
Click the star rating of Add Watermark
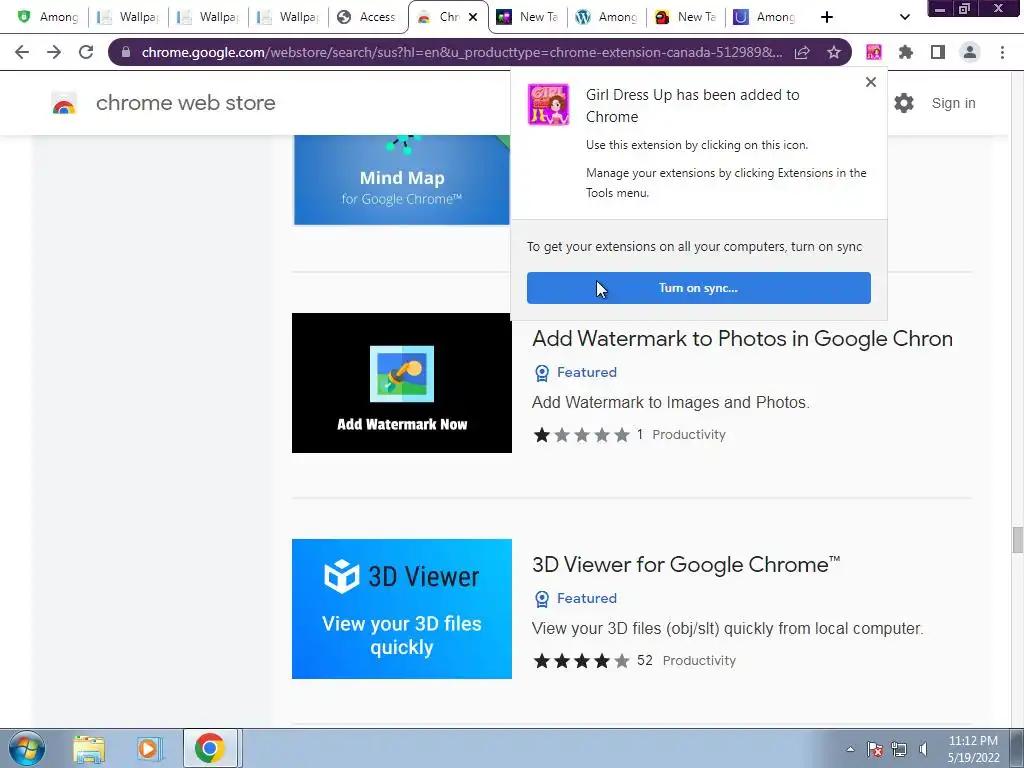click(x=581, y=435)
